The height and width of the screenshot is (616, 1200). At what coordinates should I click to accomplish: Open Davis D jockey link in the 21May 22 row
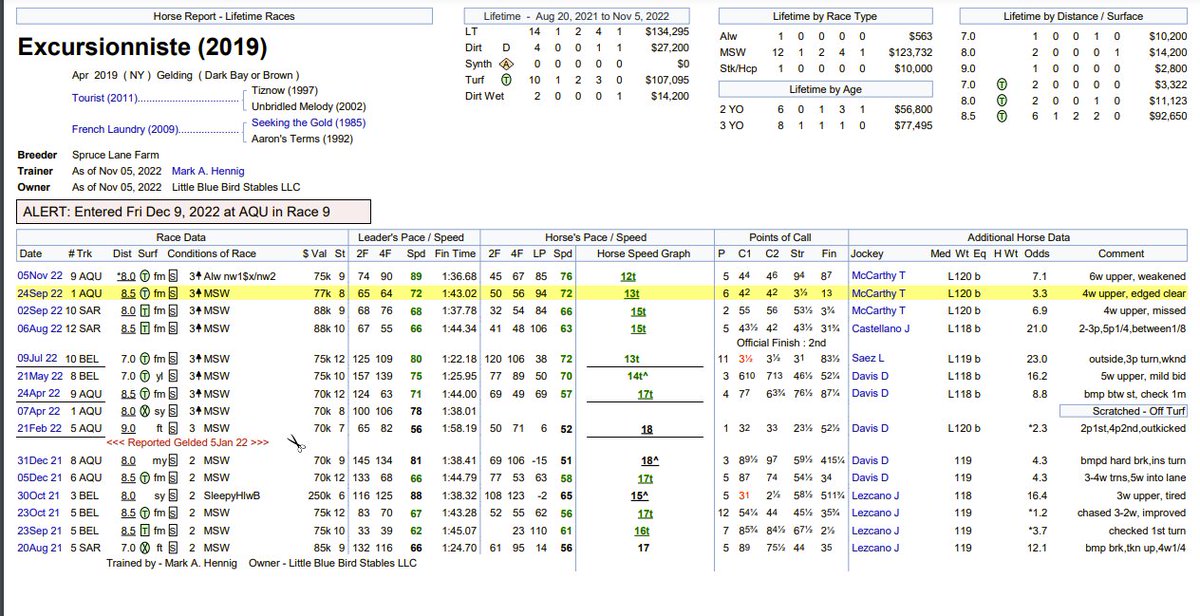click(x=869, y=377)
